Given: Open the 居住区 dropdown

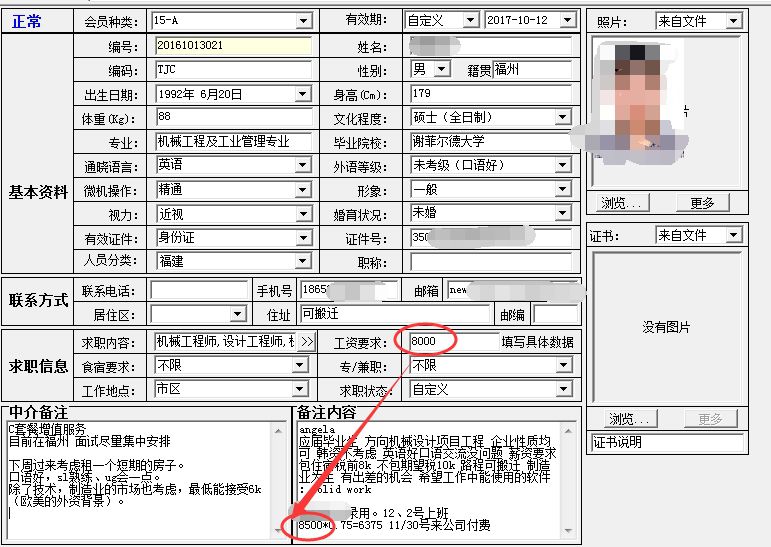Looking at the screenshot, I should (x=237, y=314).
